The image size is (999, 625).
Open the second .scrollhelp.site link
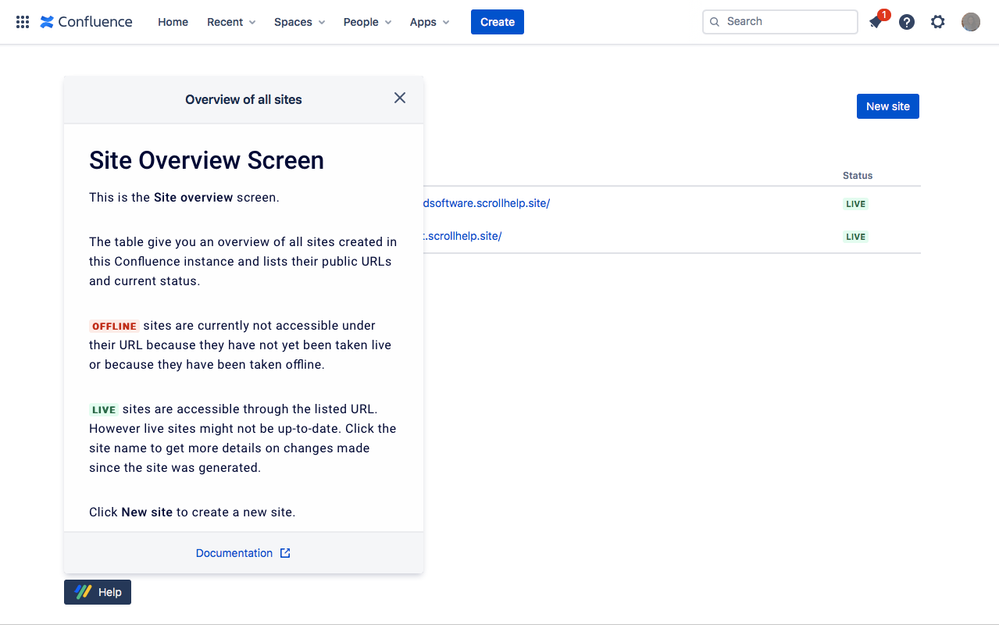pos(463,236)
